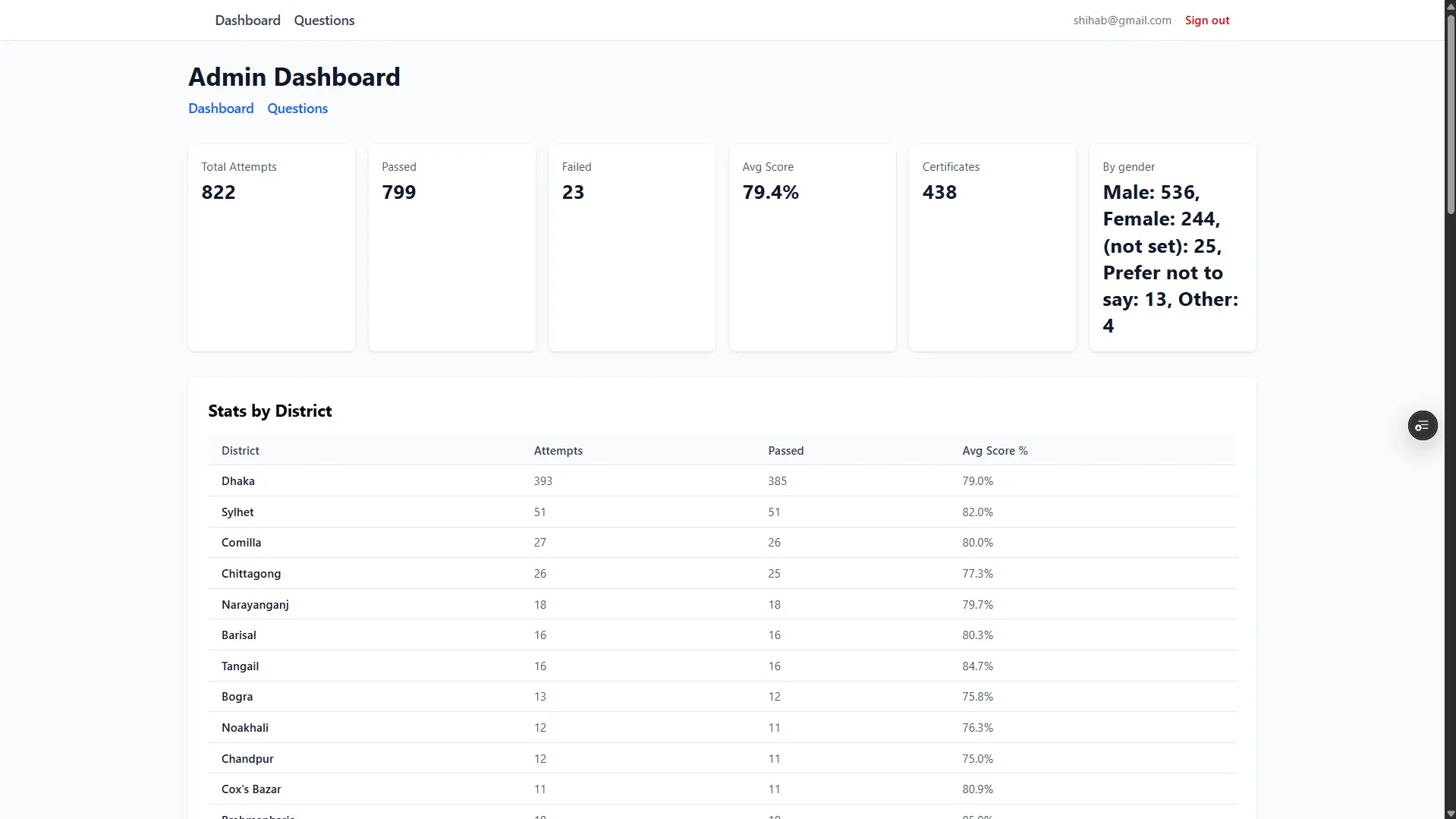Click the vertical scrollbar thumb
This screenshot has width=1456, height=819.
point(1450,114)
